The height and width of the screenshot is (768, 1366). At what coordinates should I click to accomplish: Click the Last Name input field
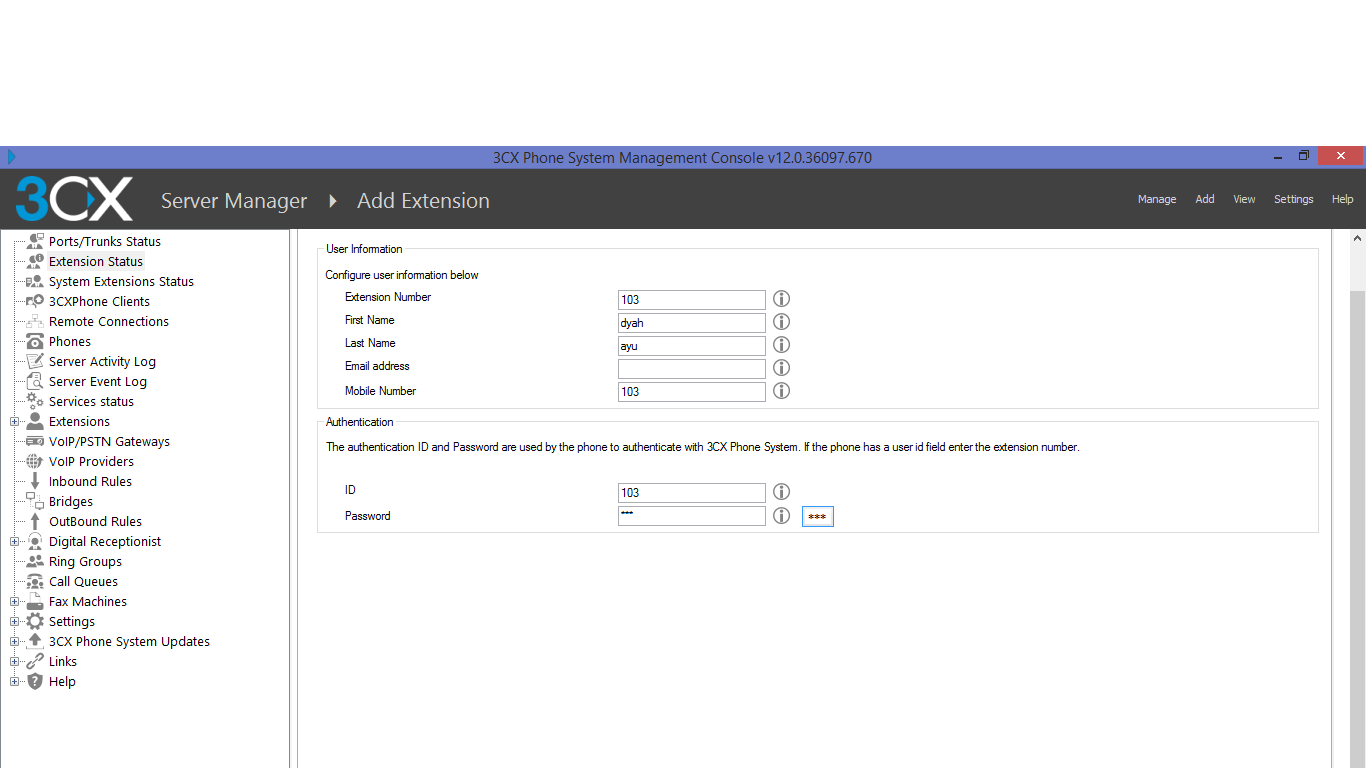(692, 345)
